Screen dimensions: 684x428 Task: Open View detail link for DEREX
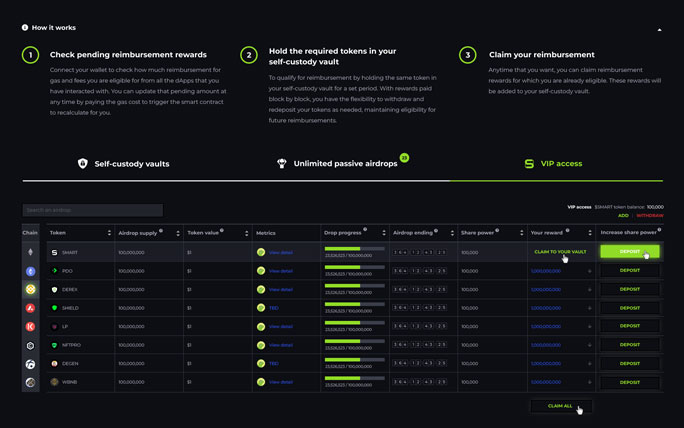click(280, 290)
